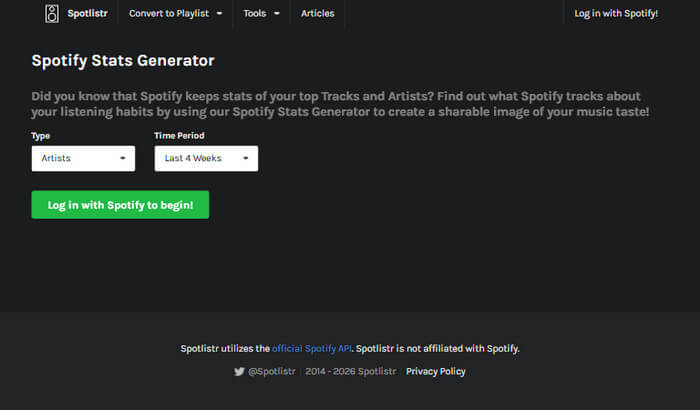Open the Articles page

tap(317, 13)
